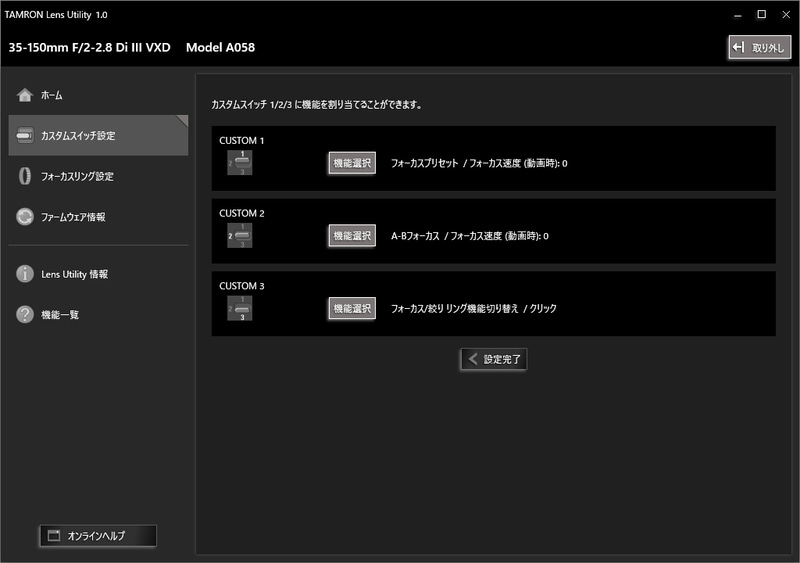
Task: Click the CUSTOM 2 heading label
Action: pyautogui.click(x=242, y=213)
